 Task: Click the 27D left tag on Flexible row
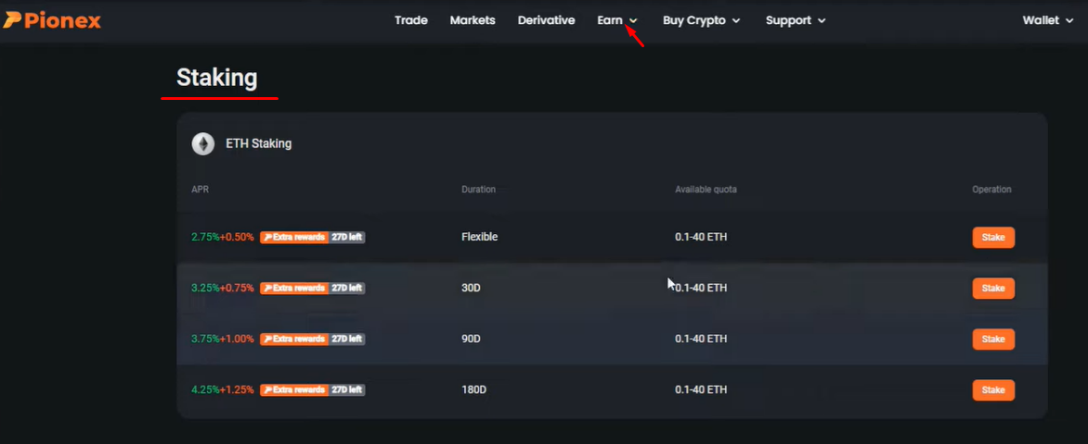click(347, 237)
